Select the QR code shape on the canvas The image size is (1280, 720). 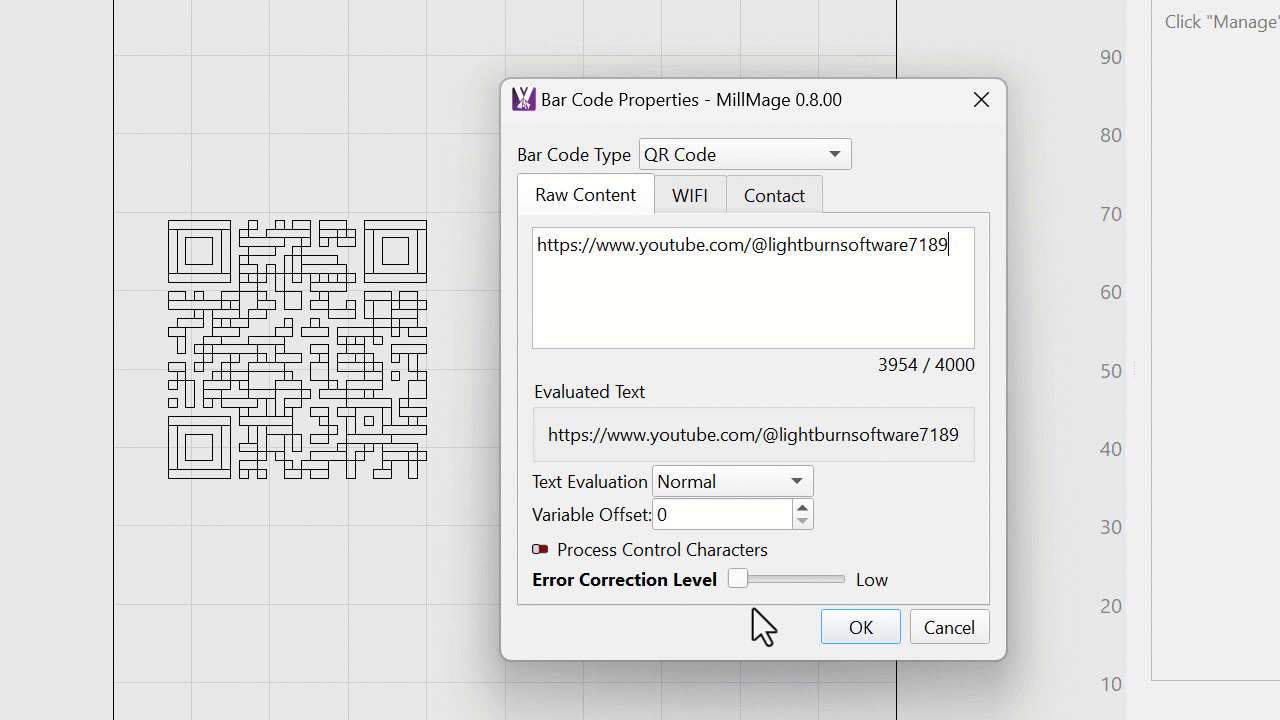tap(297, 349)
